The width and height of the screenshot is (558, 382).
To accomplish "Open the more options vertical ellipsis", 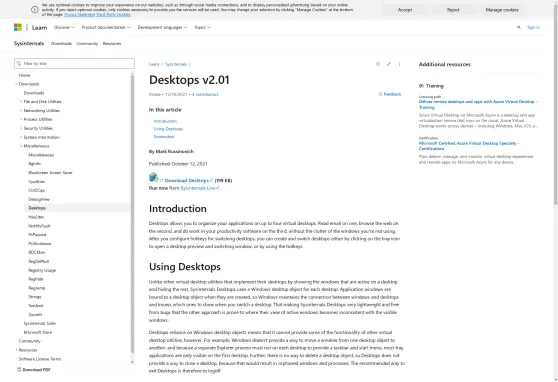I will (x=399, y=64).
